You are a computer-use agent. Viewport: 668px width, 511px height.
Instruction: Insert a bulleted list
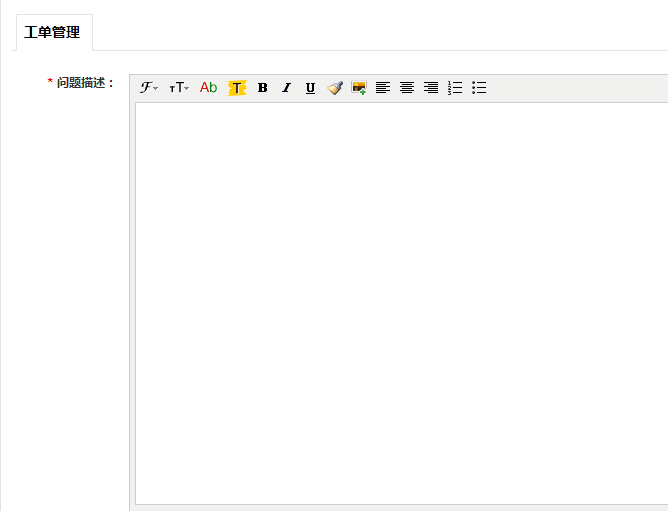coord(479,88)
